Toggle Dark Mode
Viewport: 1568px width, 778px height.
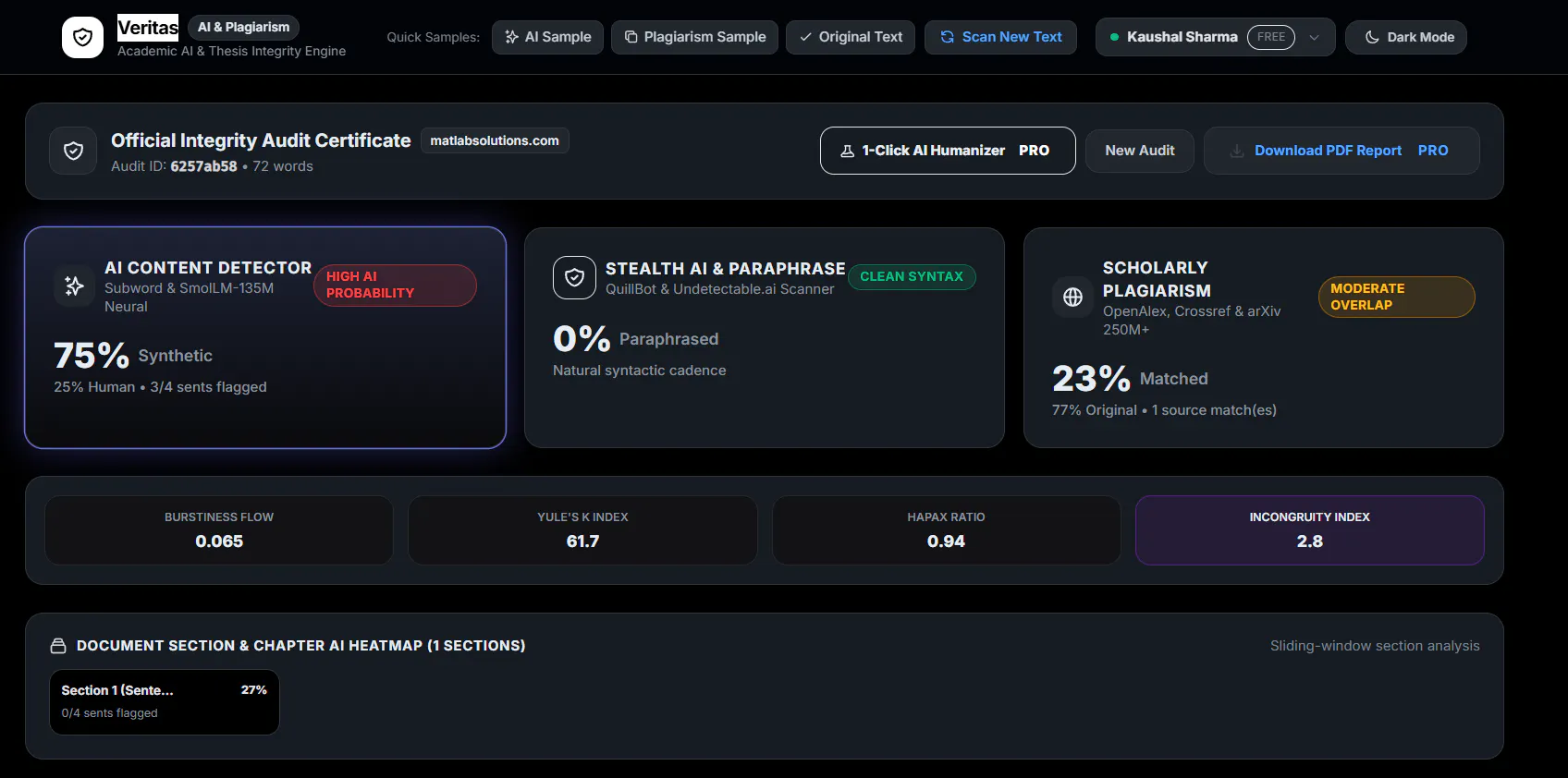click(x=1406, y=37)
